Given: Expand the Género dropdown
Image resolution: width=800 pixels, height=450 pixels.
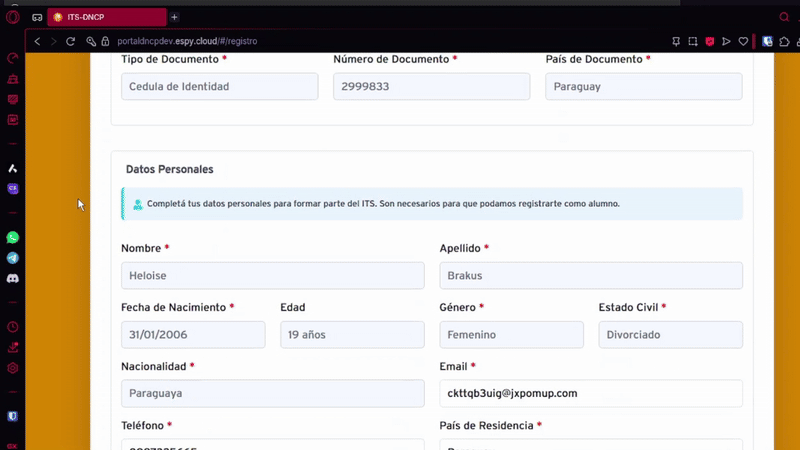Looking at the screenshot, I should (511, 335).
